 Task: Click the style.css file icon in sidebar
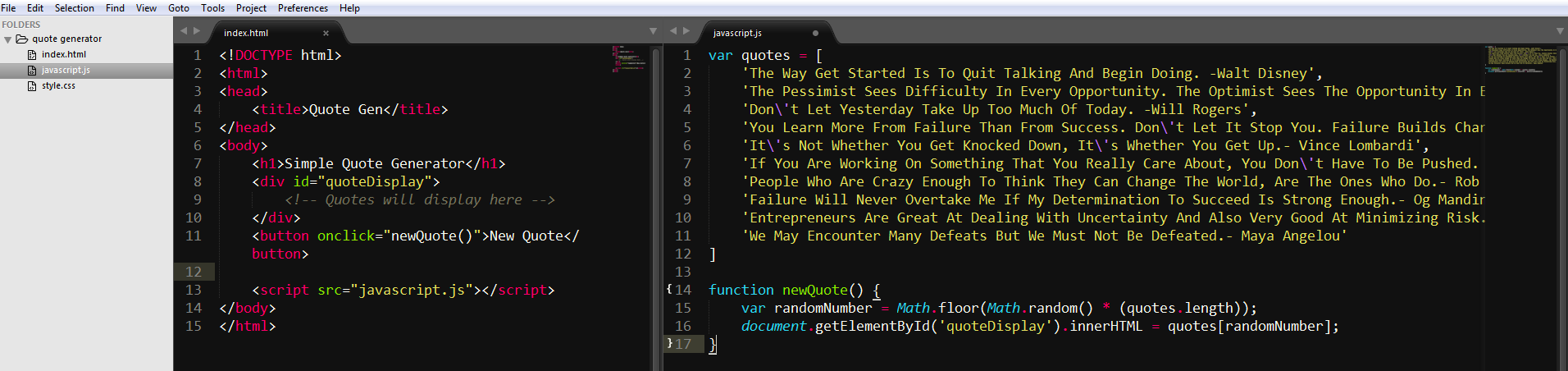tap(32, 85)
